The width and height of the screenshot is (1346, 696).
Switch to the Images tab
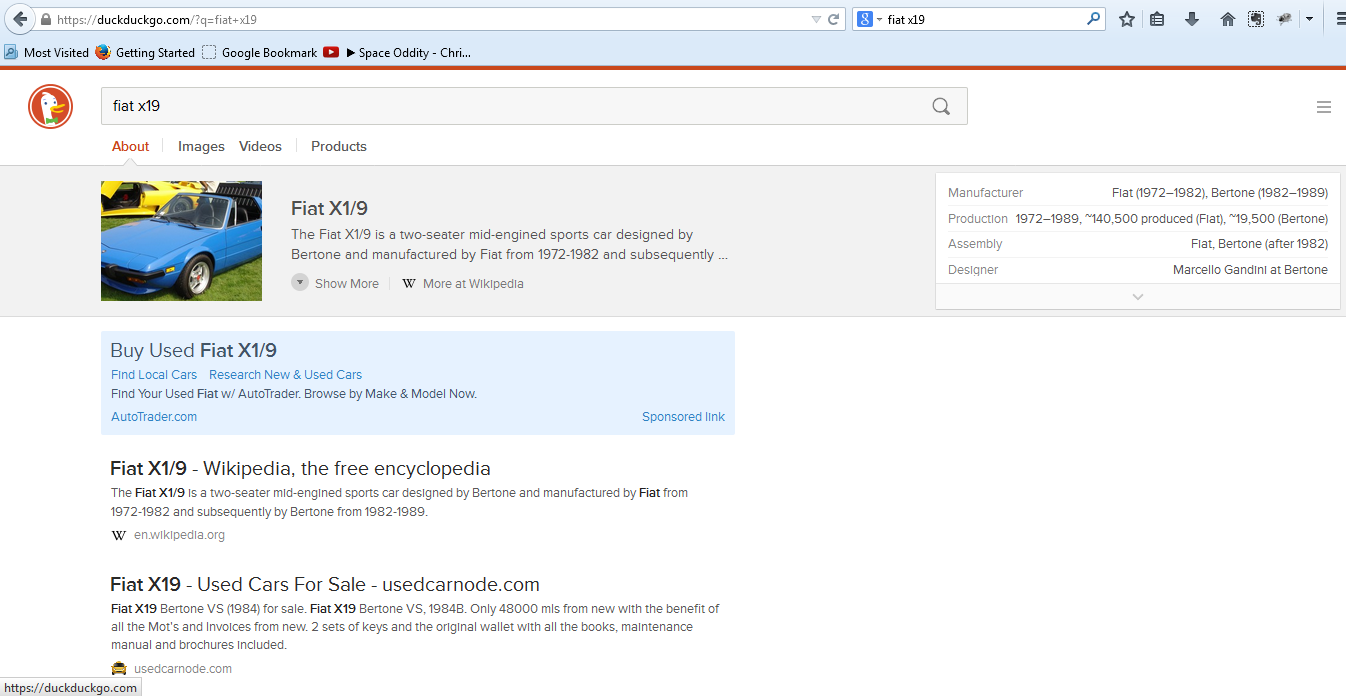pyautogui.click(x=201, y=146)
